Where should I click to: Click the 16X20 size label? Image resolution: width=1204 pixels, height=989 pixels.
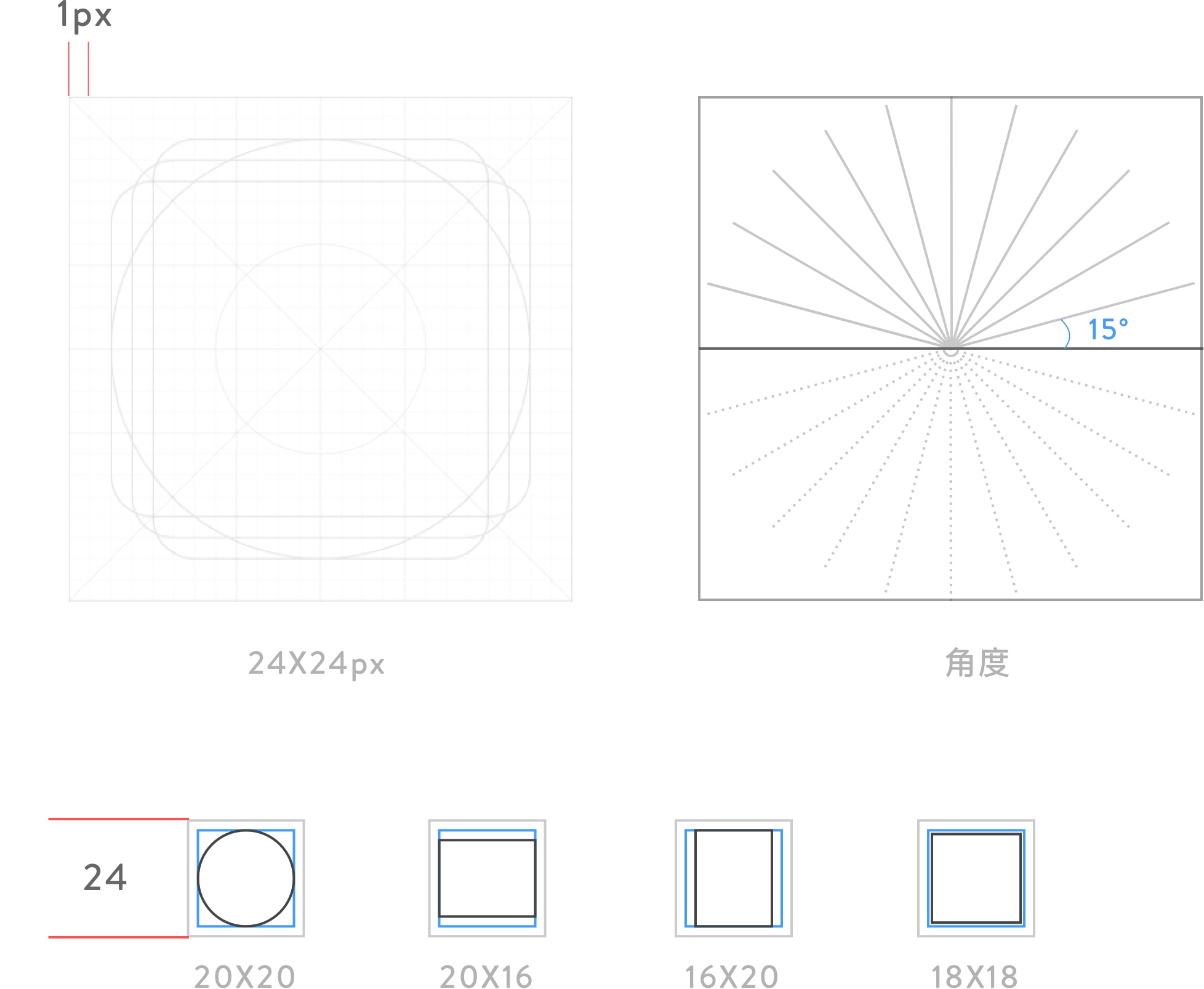click(732, 977)
